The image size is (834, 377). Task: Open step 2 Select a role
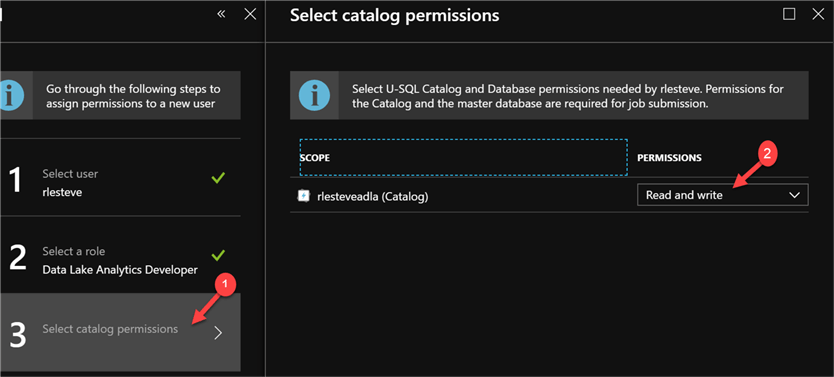120,255
